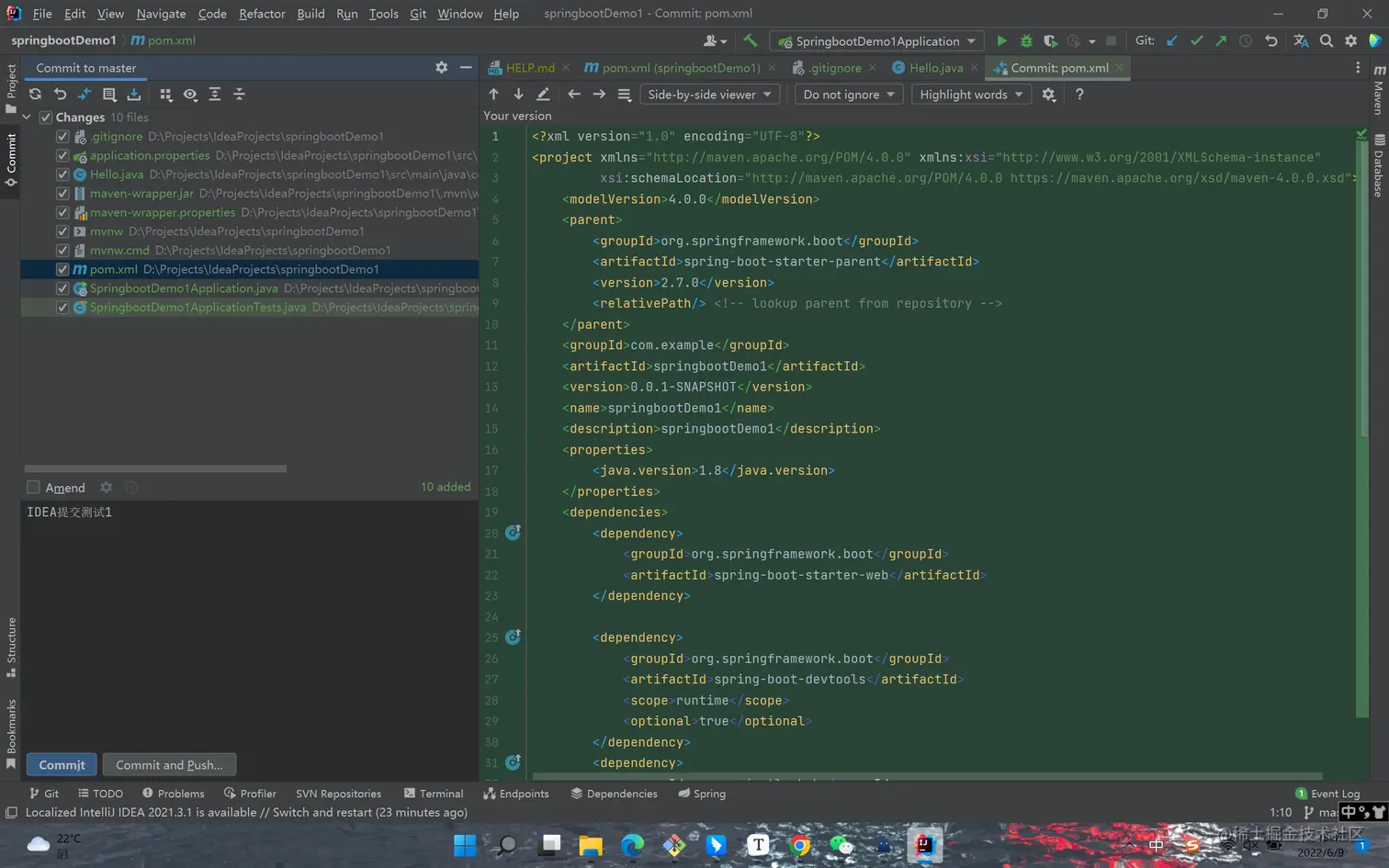Click the Run application green play icon
Viewport: 1389px width, 868px height.
(1001, 41)
